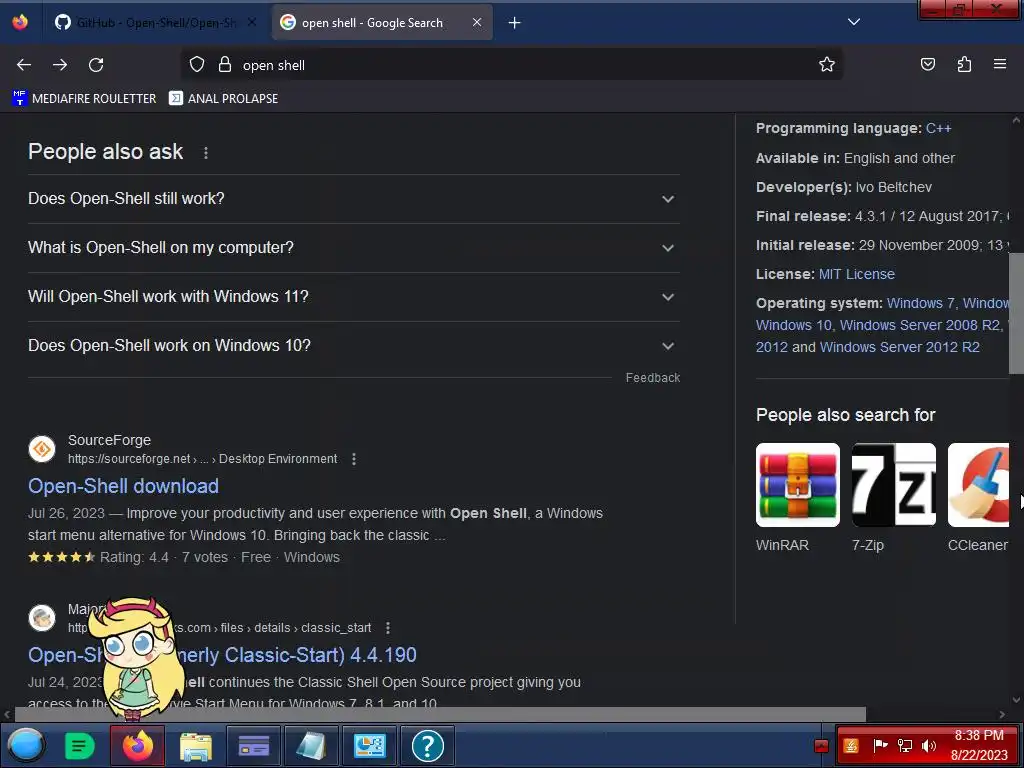Screen dimensions: 1024x768
Task: Reload the page with the refresh icon
Action: click(96, 65)
